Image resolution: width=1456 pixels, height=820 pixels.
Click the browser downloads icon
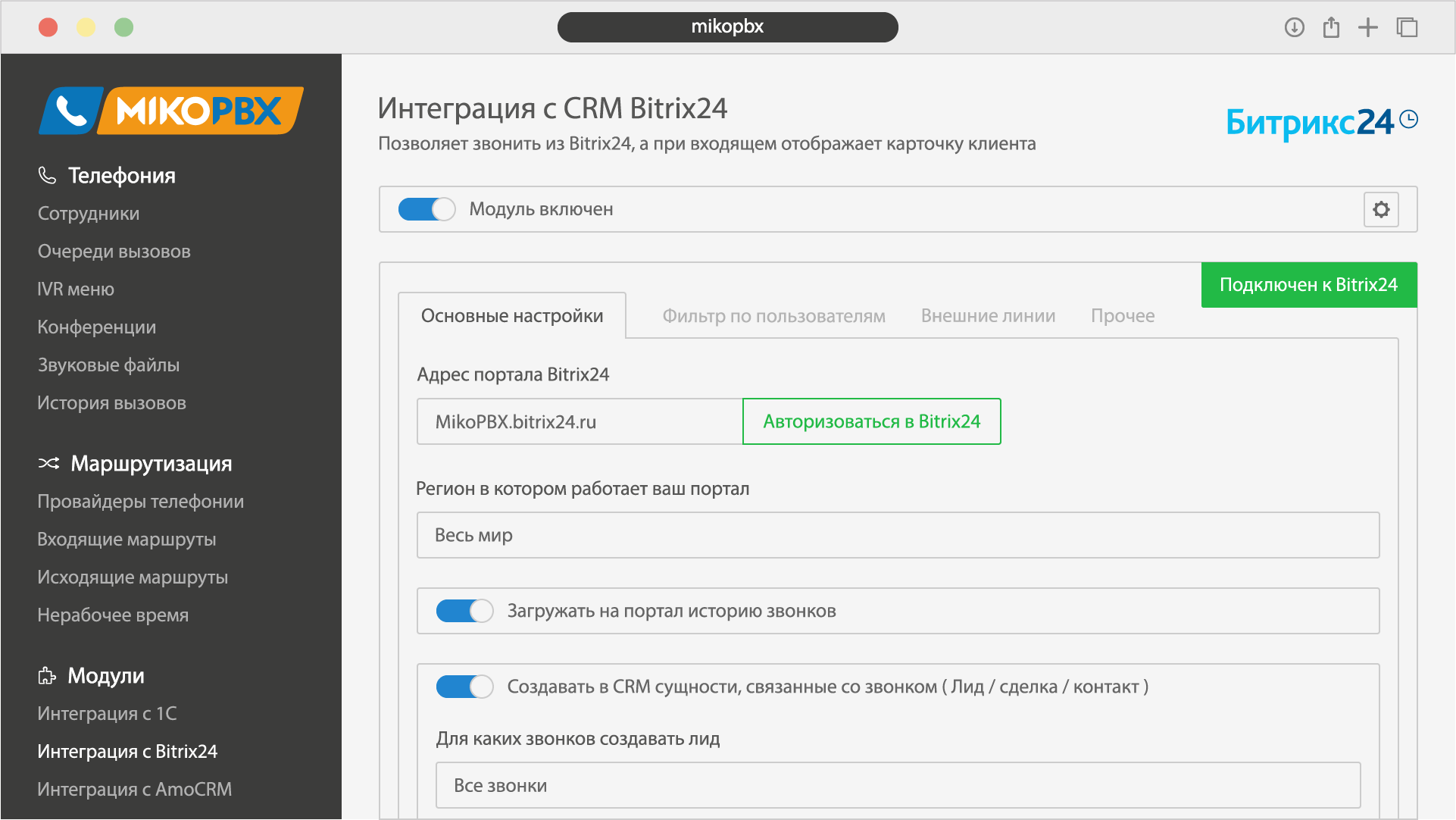1294,28
